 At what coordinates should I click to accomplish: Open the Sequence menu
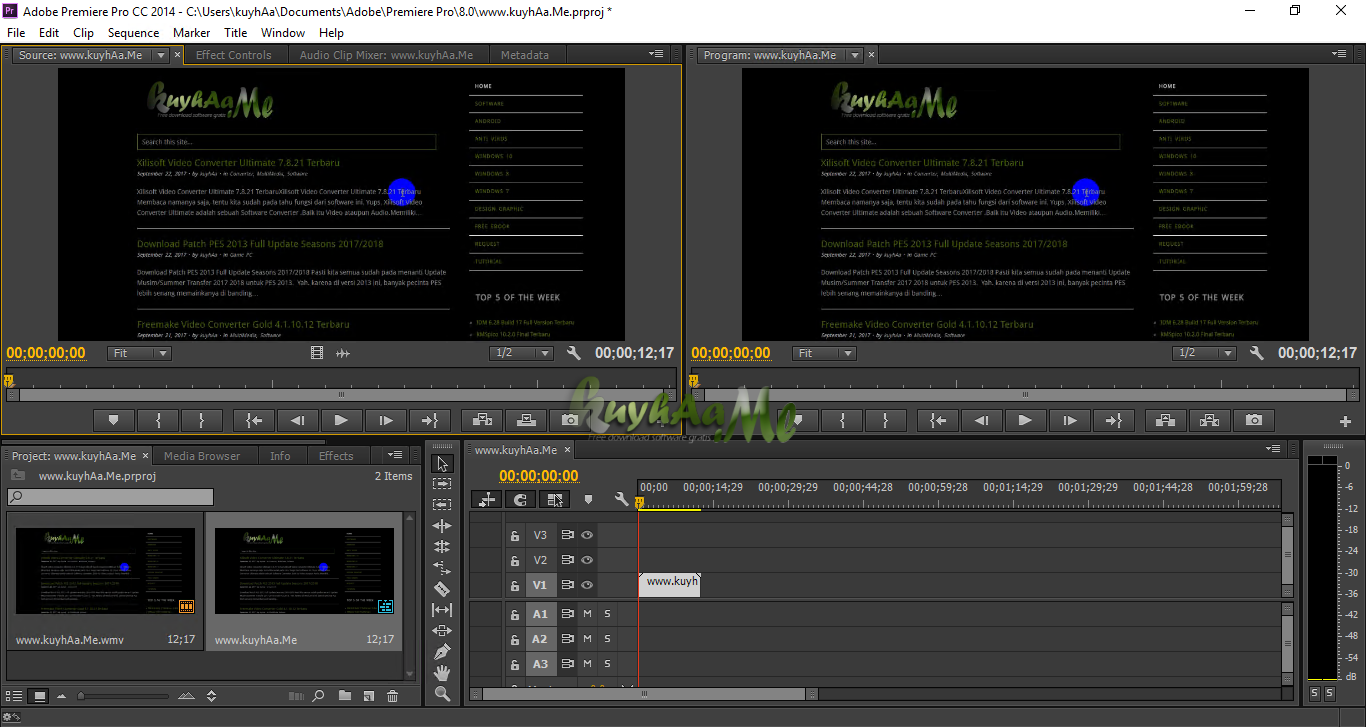pos(134,33)
